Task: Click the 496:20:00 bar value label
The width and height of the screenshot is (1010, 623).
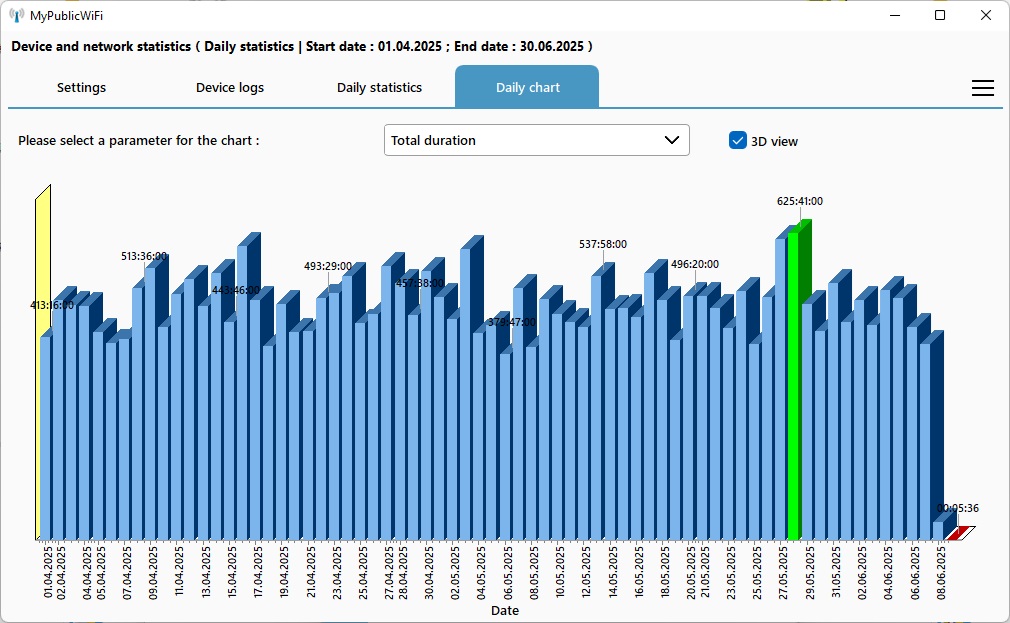Action: 695,264
